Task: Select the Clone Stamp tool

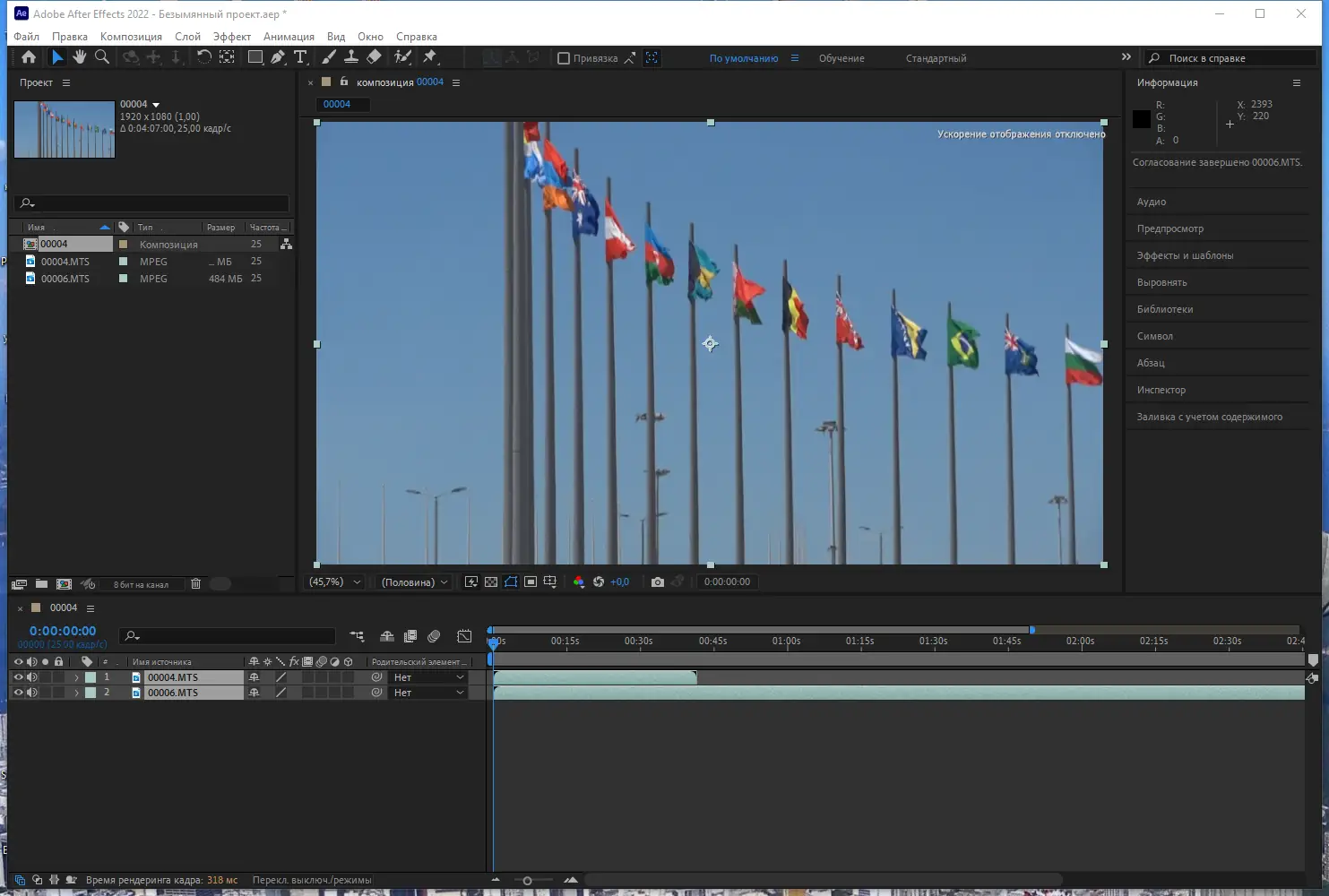Action: tap(351, 56)
